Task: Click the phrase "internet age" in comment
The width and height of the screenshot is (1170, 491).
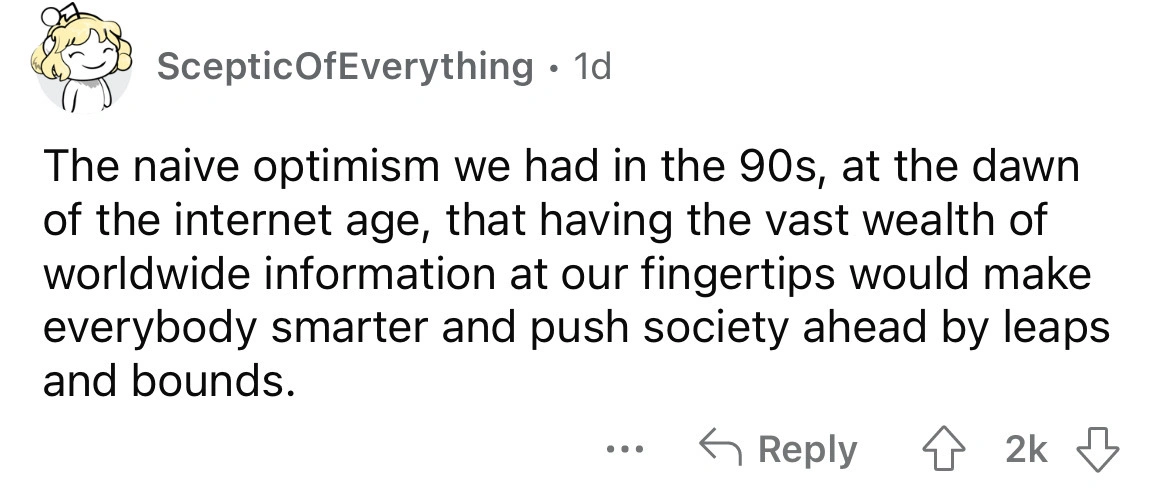Action: coord(269,220)
